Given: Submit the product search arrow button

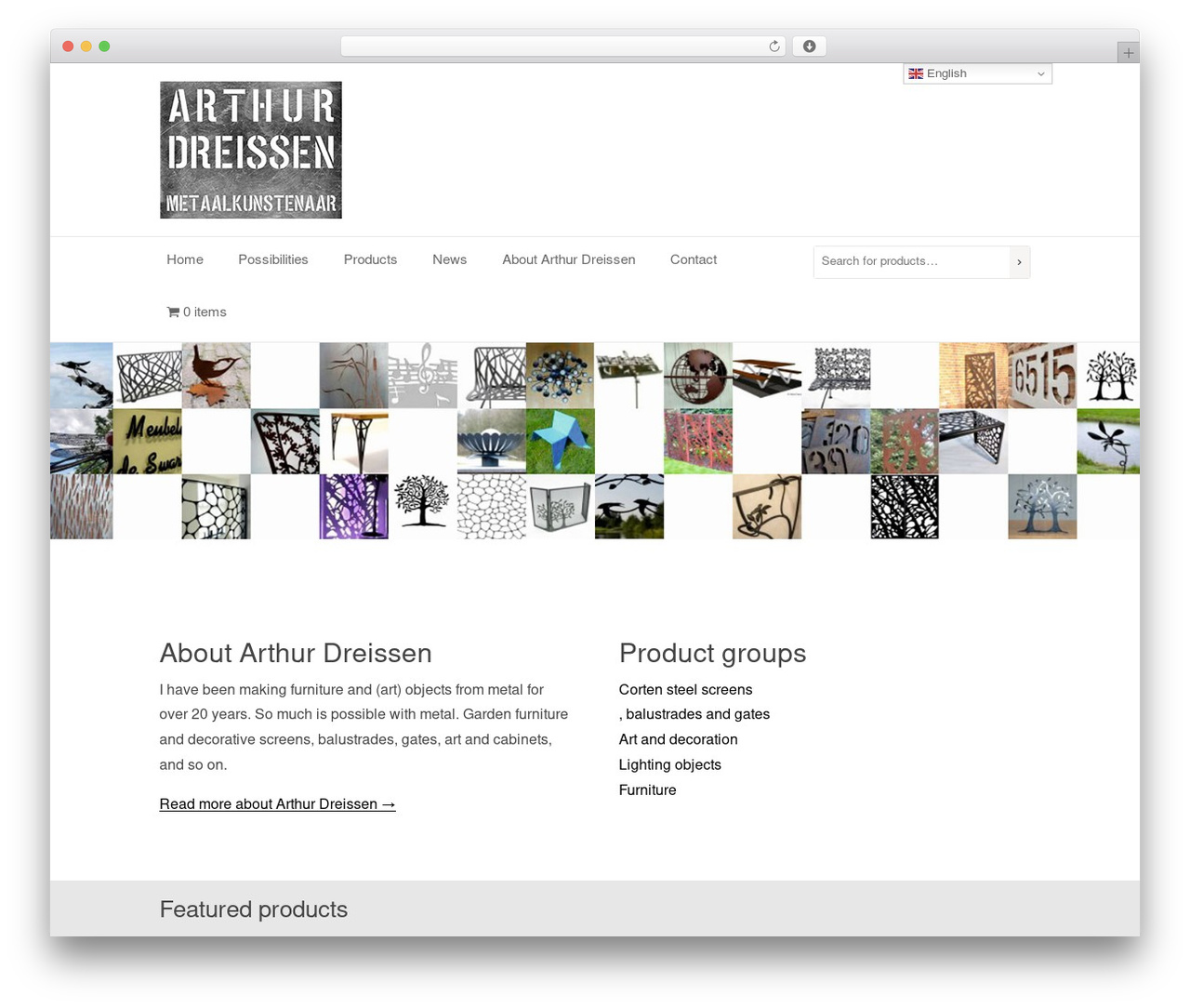Looking at the screenshot, I should pyautogui.click(x=1019, y=262).
